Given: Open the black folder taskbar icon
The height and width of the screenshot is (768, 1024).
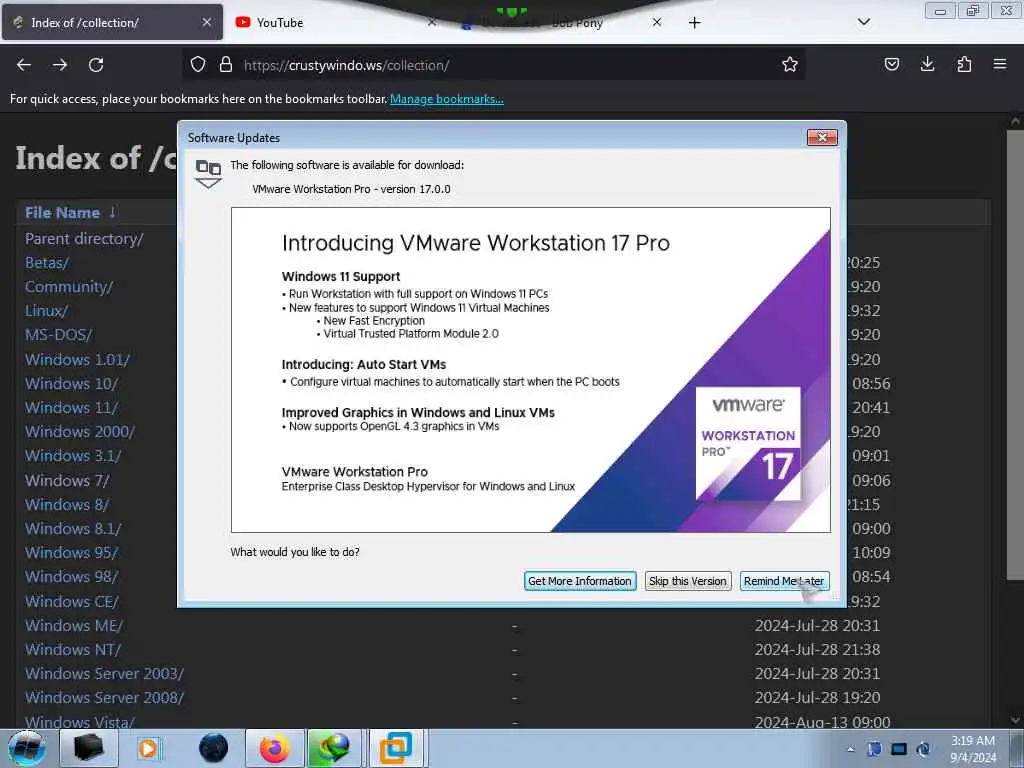Looking at the screenshot, I should click(x=89, y=748).
